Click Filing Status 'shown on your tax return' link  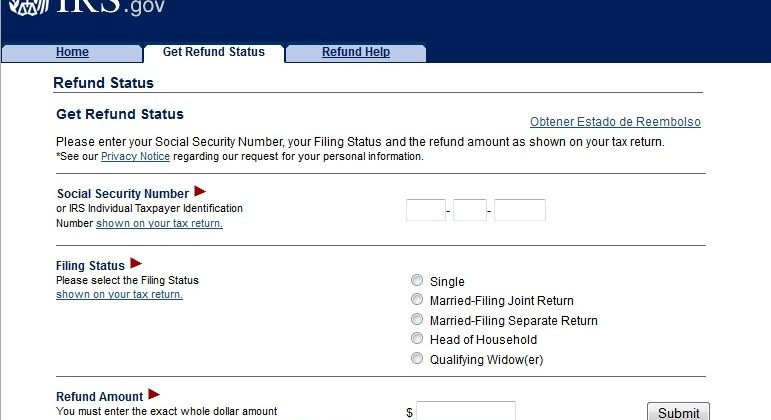click(x=119, y=295)
